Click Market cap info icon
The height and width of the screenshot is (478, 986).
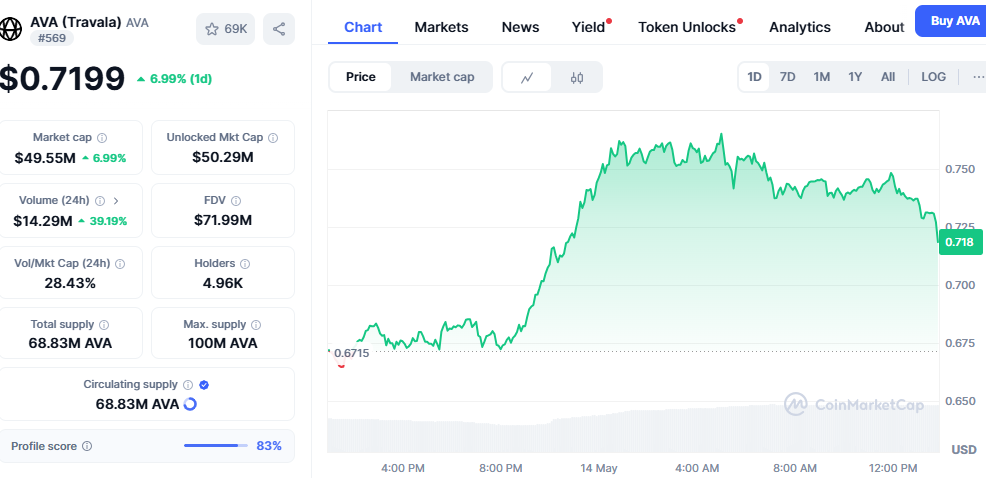102,138
